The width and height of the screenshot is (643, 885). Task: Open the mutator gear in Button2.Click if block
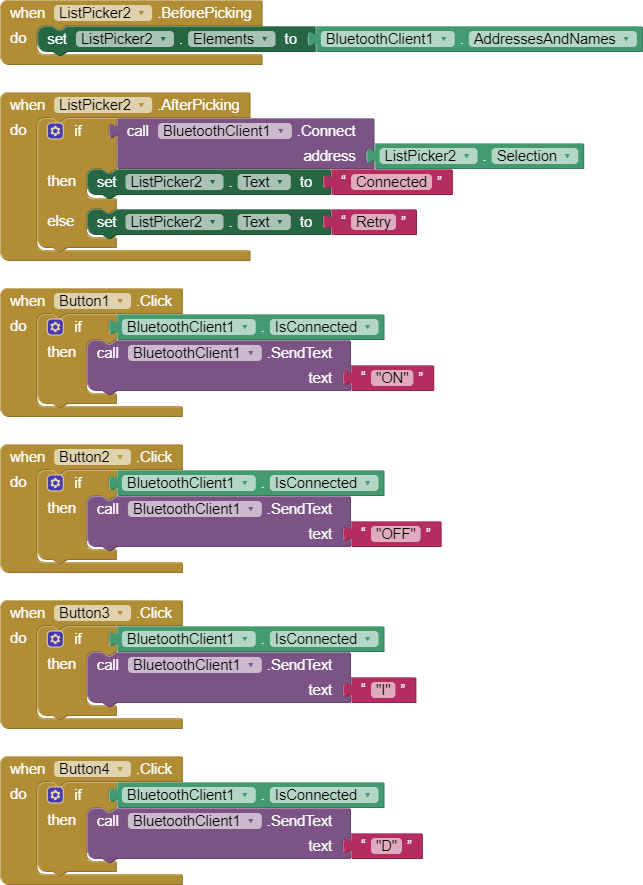(55, 483)
